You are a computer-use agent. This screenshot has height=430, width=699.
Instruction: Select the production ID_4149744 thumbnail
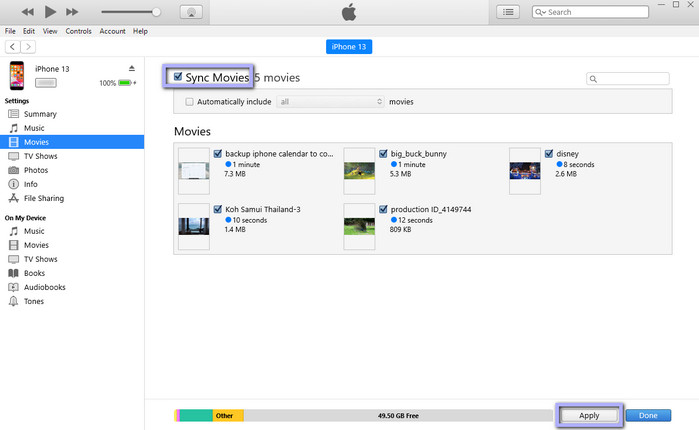[359, 226]
